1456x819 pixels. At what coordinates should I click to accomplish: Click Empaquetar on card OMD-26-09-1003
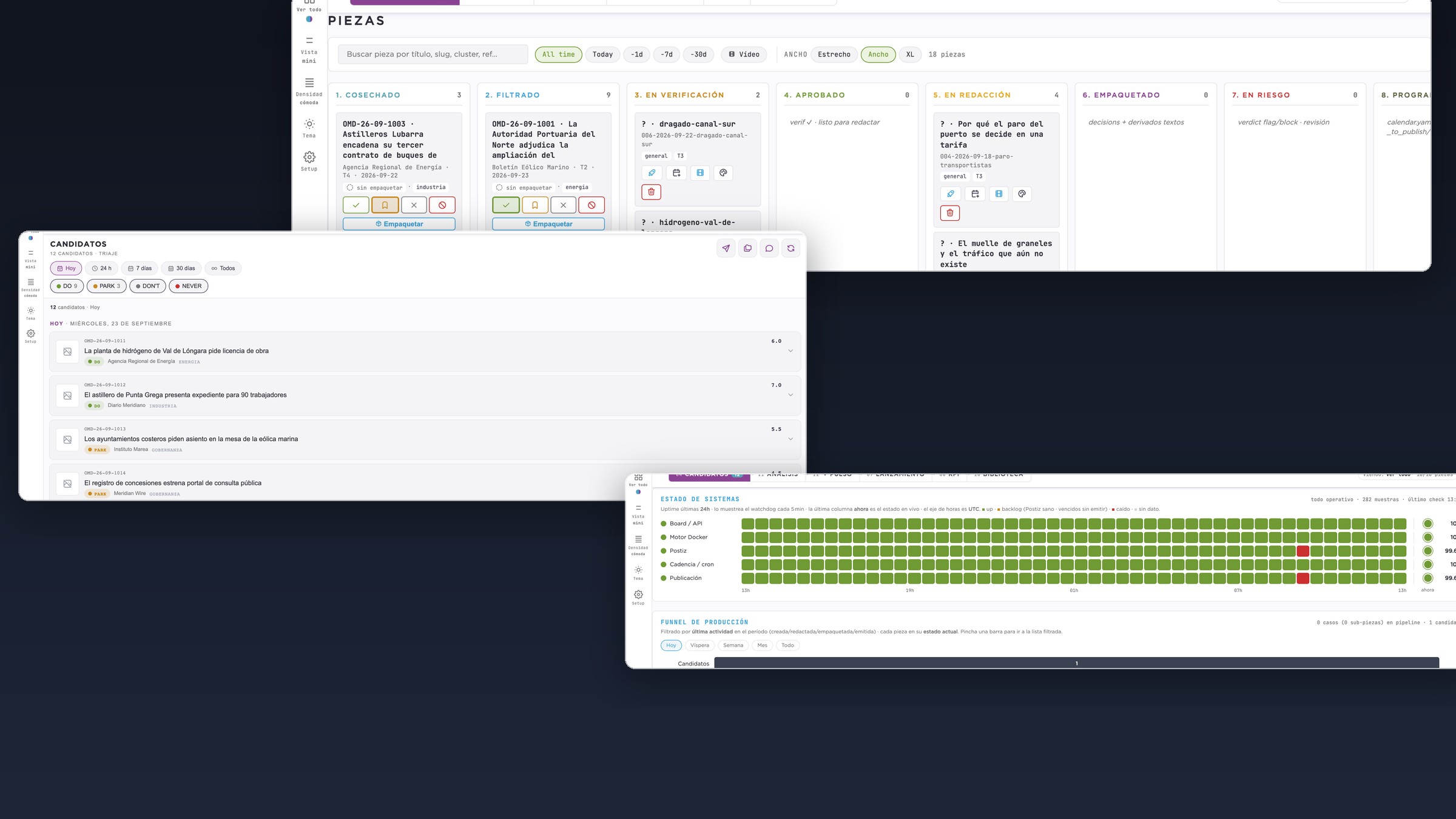(399, 224)
